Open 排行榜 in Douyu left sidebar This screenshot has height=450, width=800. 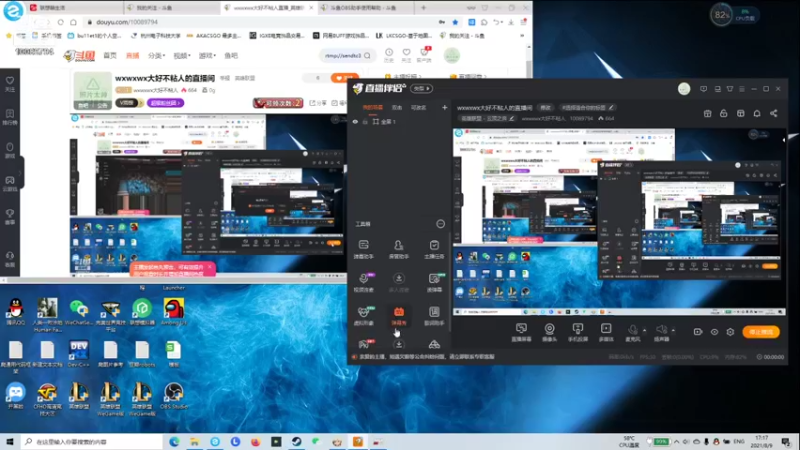click(x=10, y=117)
